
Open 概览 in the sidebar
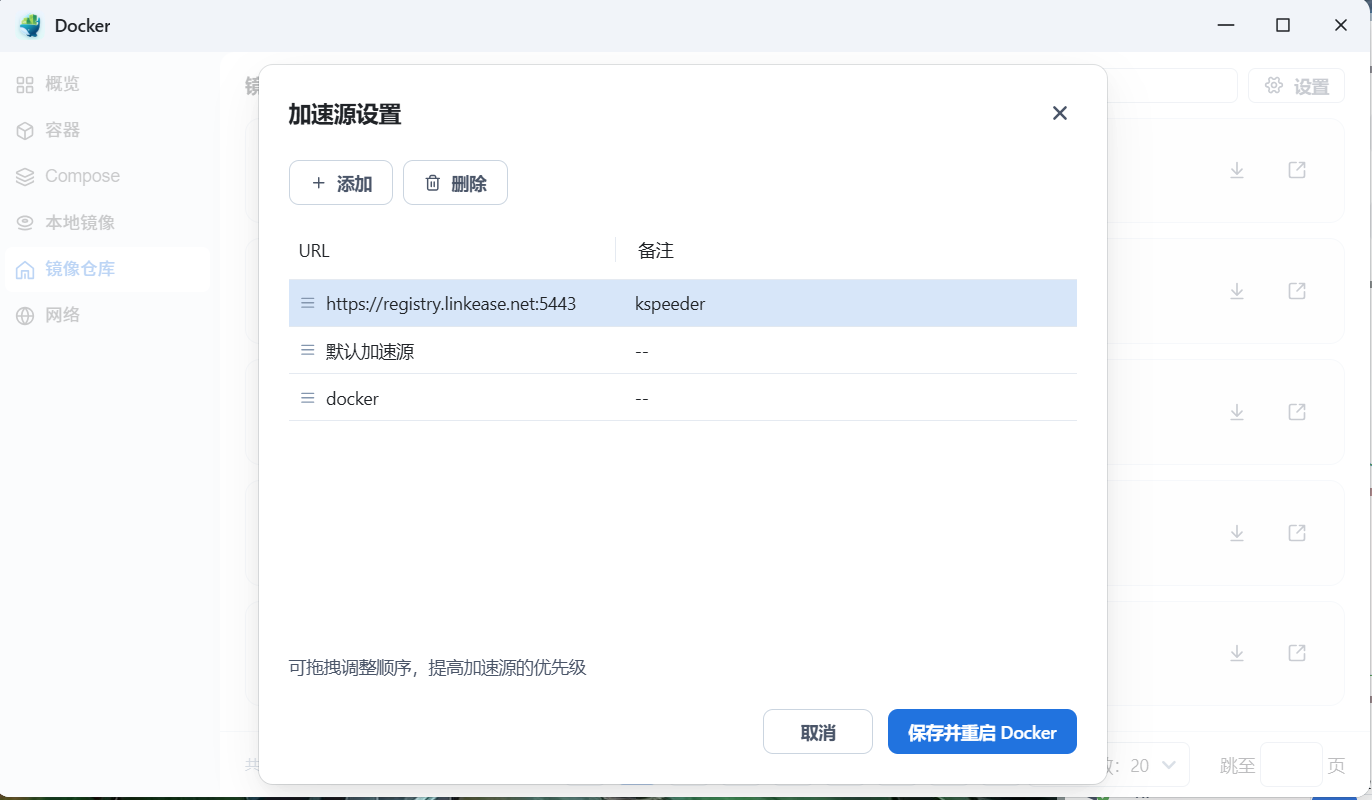107,84
